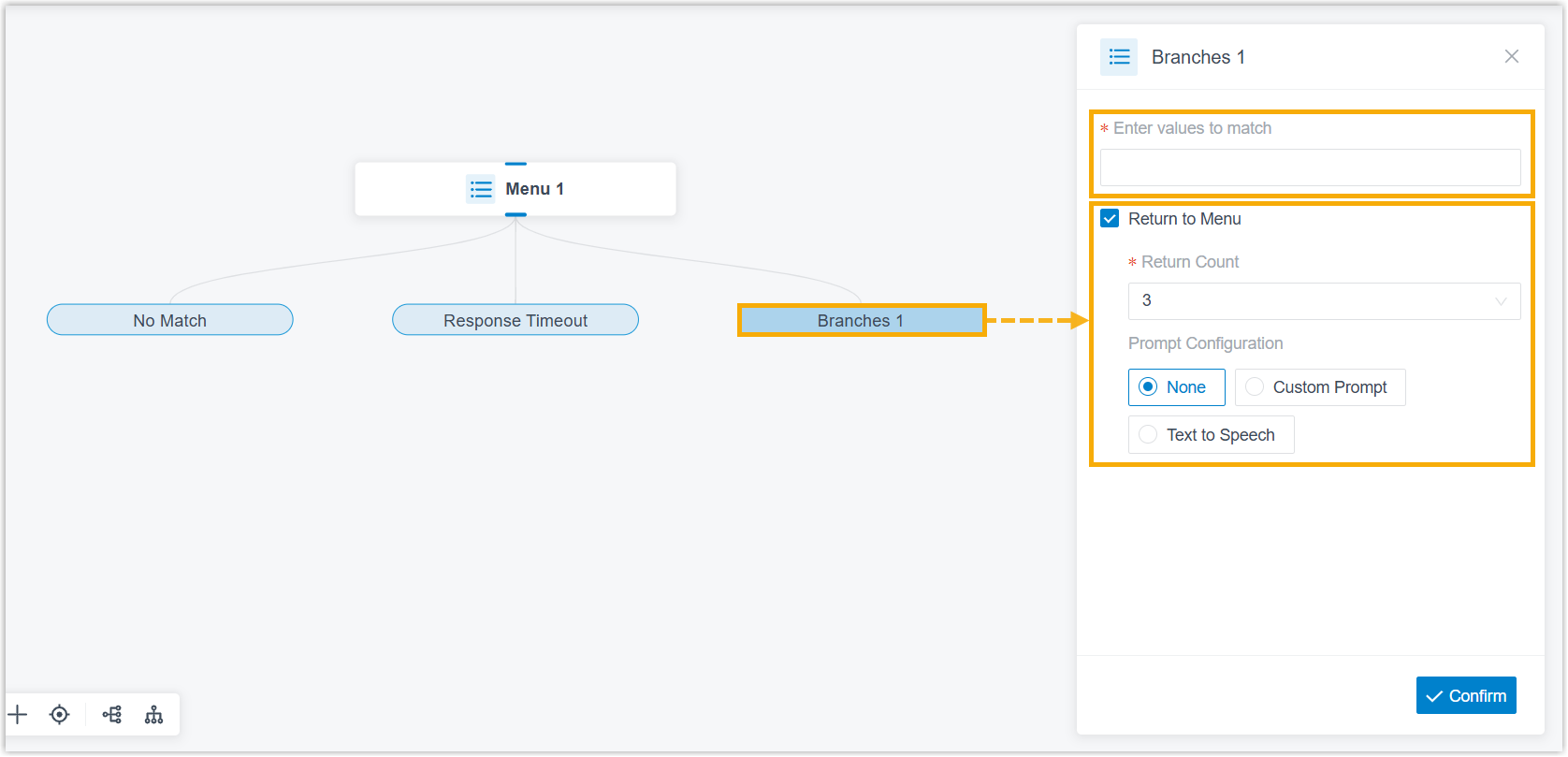The width and height of the screenshot is (1568, 757).
Task: Close the Branches 1 panel
Action: click(1512, 56)
